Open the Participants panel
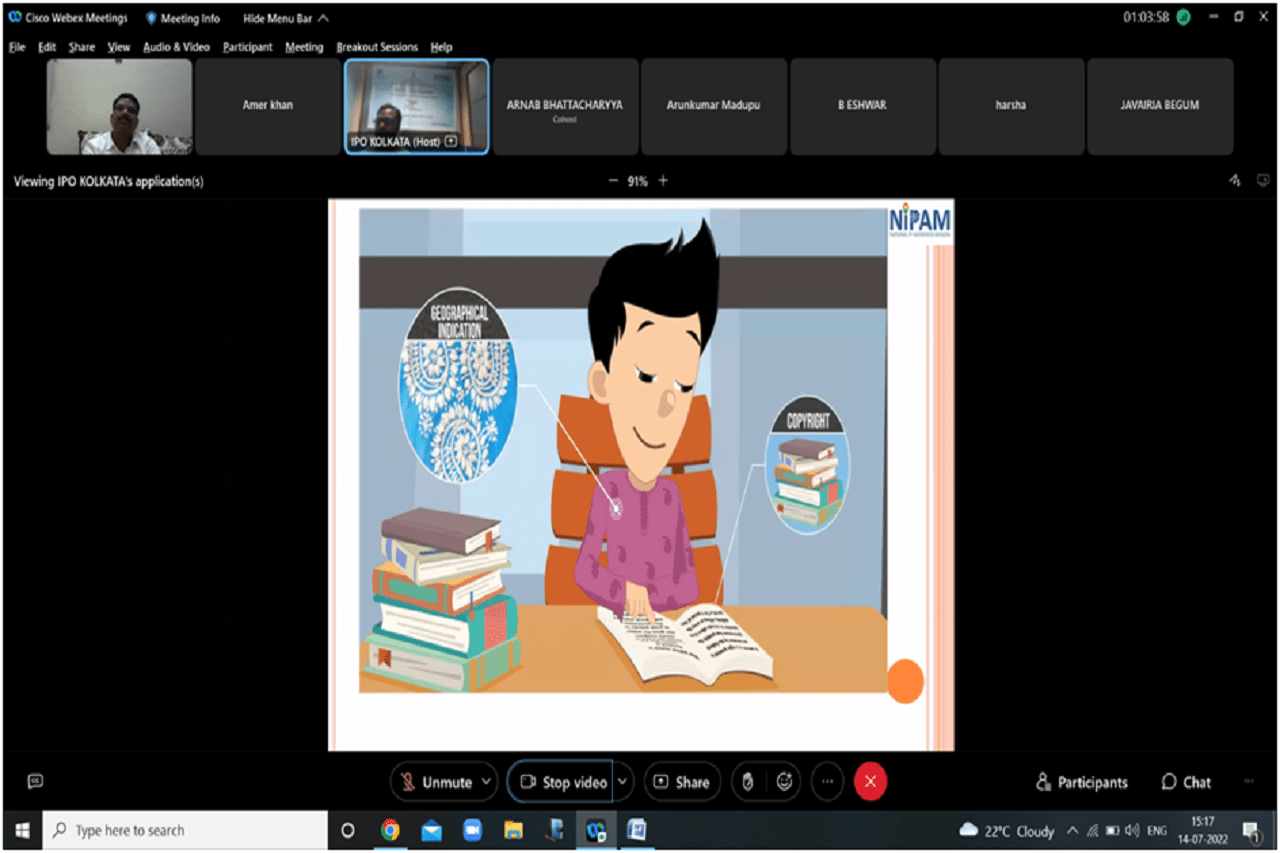Image resolution: width=1280 pixels, height=853 pixels. click(1081, 782)
